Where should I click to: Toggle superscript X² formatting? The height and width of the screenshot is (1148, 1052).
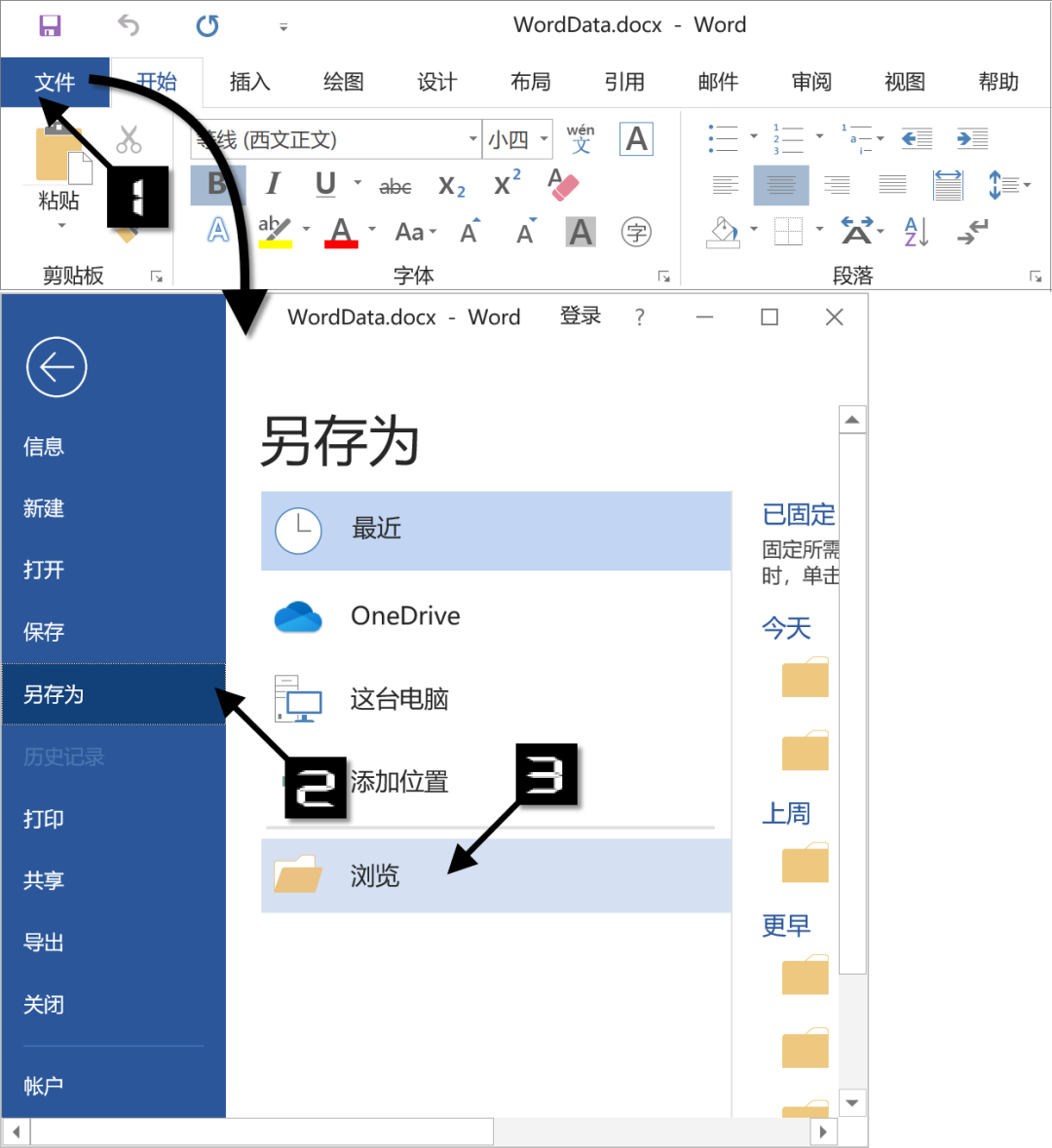click(x=507, y=183)
